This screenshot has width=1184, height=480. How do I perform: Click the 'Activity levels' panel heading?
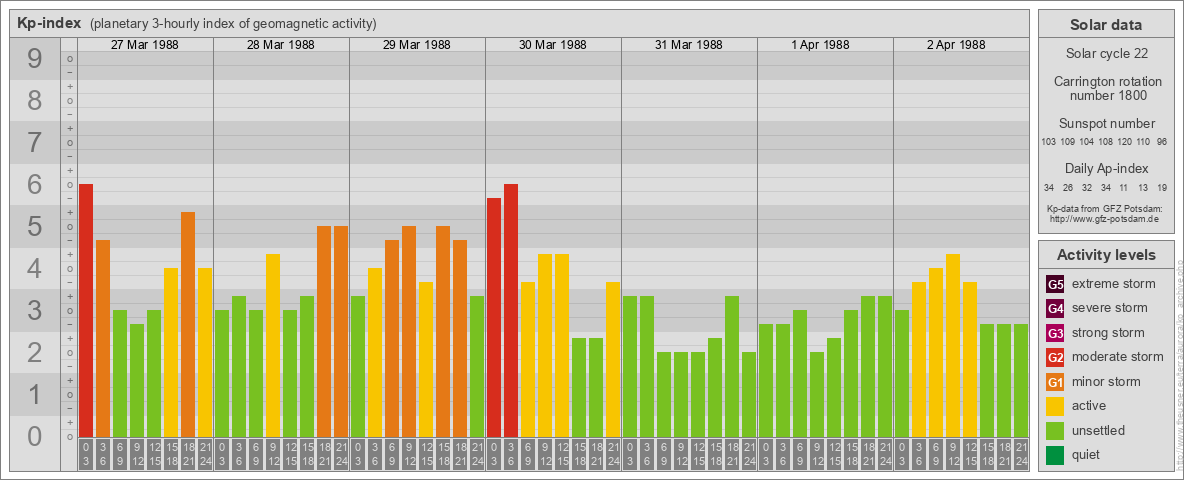coord(1105,255)
